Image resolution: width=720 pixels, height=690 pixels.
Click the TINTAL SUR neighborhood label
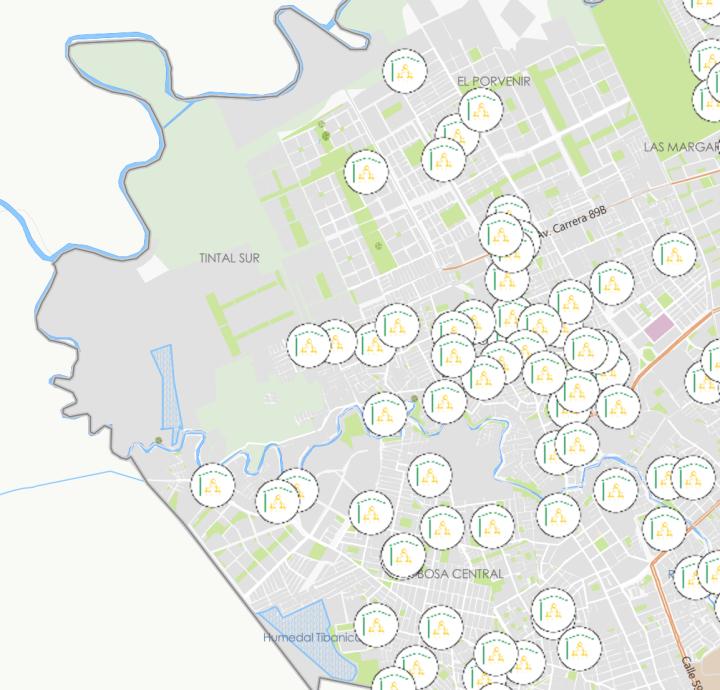click(229, 258)
